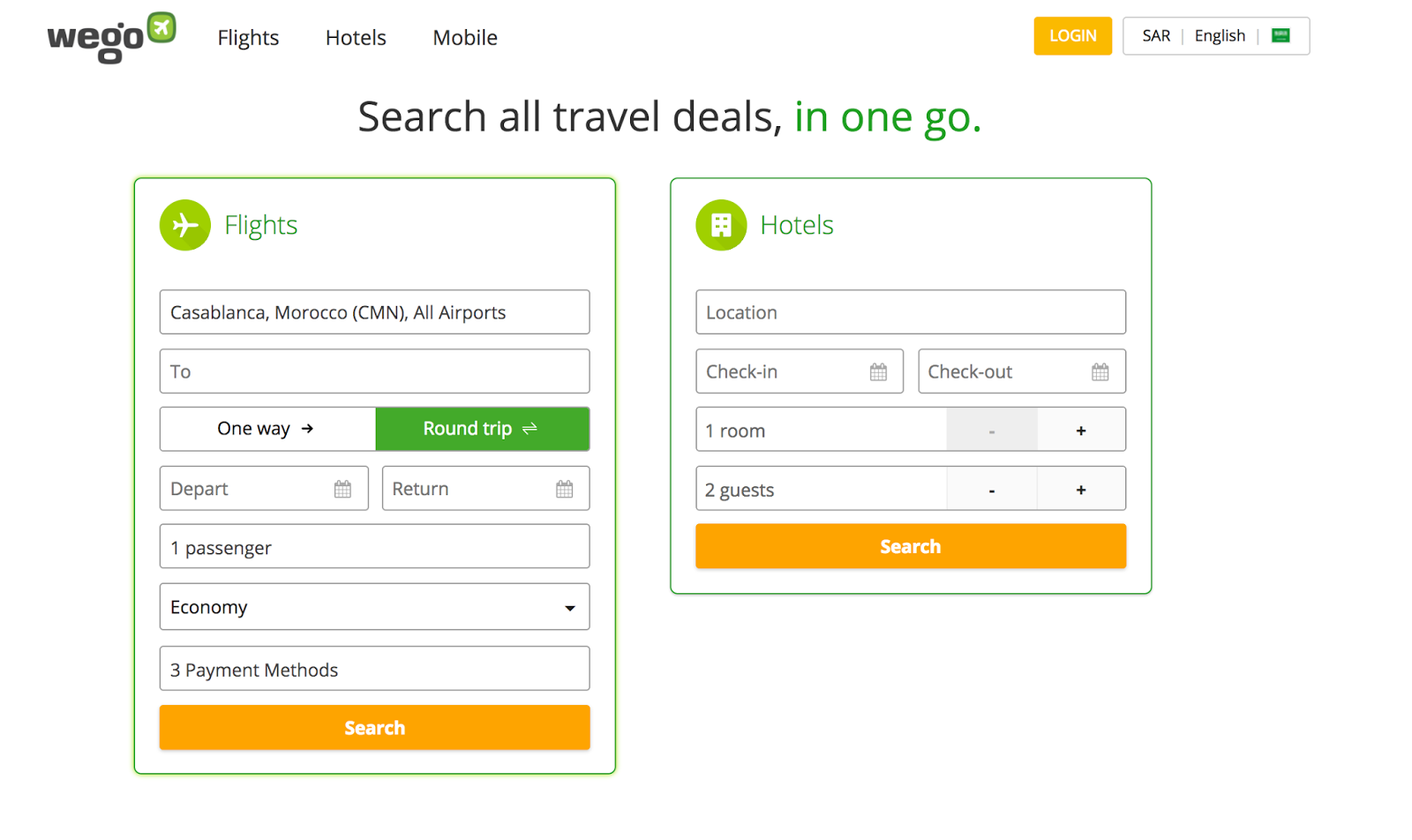Image resolution: width=1412 pixels, height=840 pixels.
Task: Open the Check-out calendar icon
Action: [x=1100, y=371]
